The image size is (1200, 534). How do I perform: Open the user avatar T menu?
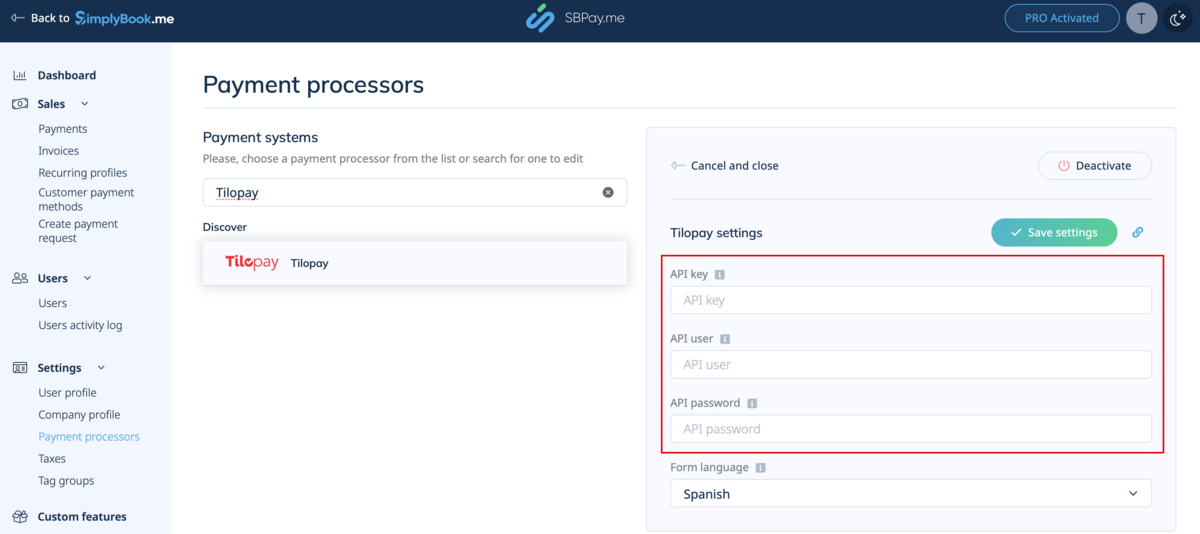1141,18
